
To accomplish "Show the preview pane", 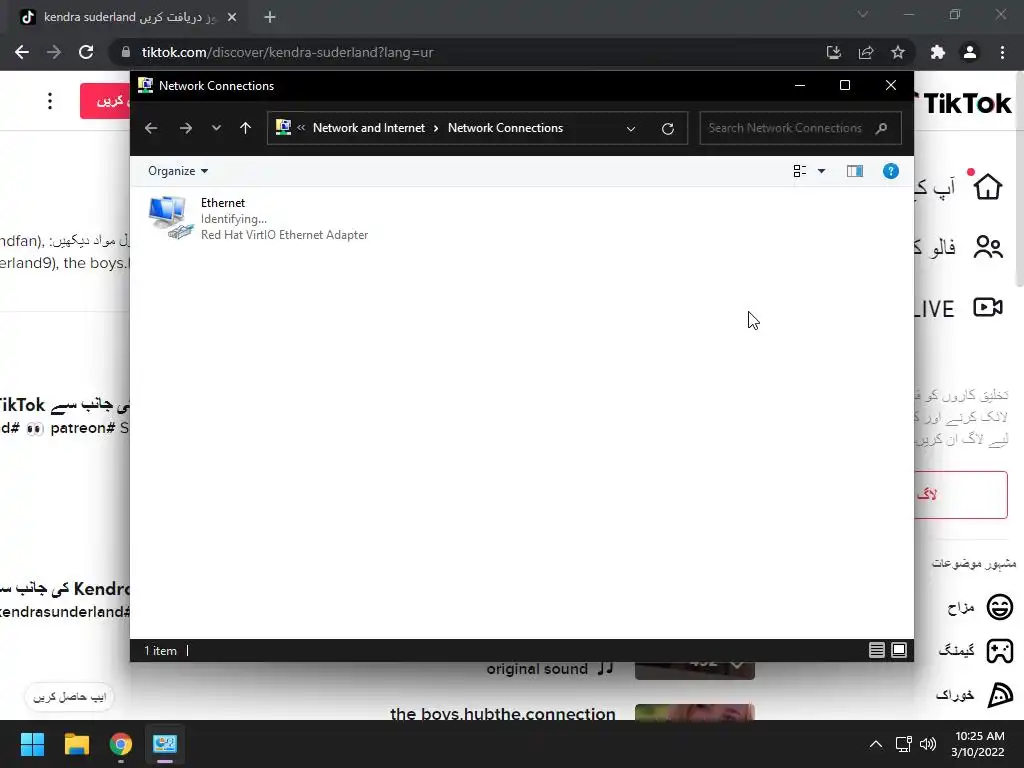I will (x=855, y=171).
